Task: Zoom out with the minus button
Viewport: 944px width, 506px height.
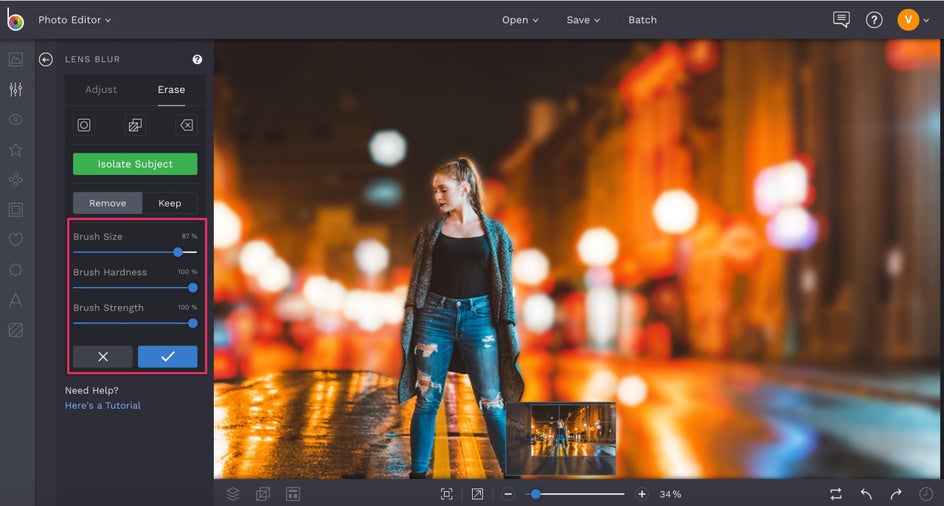Action: coord(508,494)
